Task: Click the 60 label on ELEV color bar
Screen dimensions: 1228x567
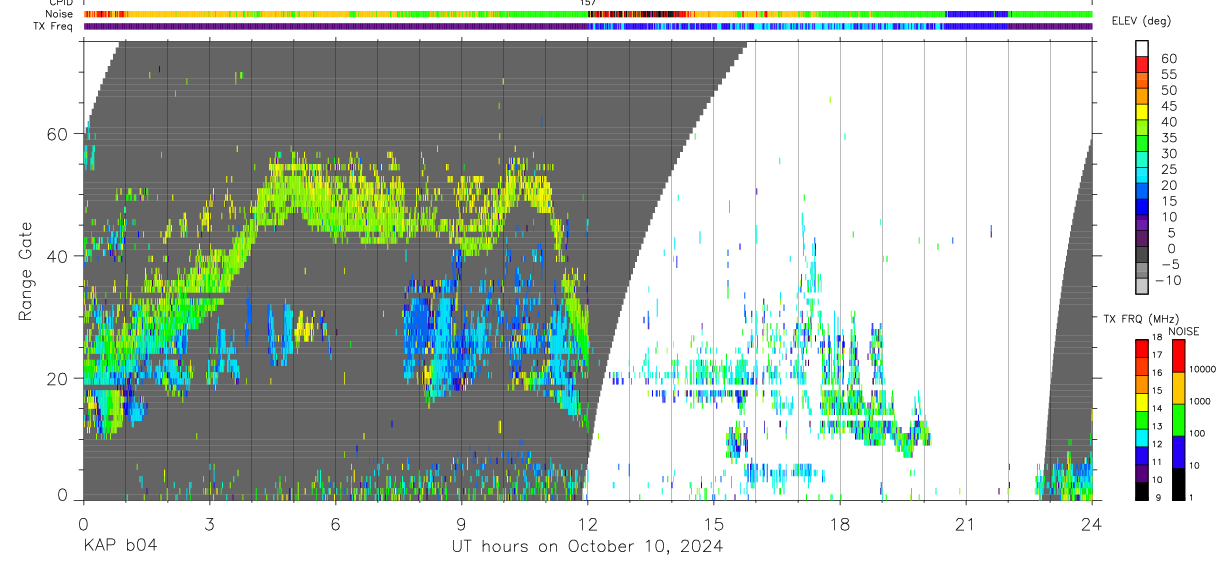Action: click(x=1169, y=58)
